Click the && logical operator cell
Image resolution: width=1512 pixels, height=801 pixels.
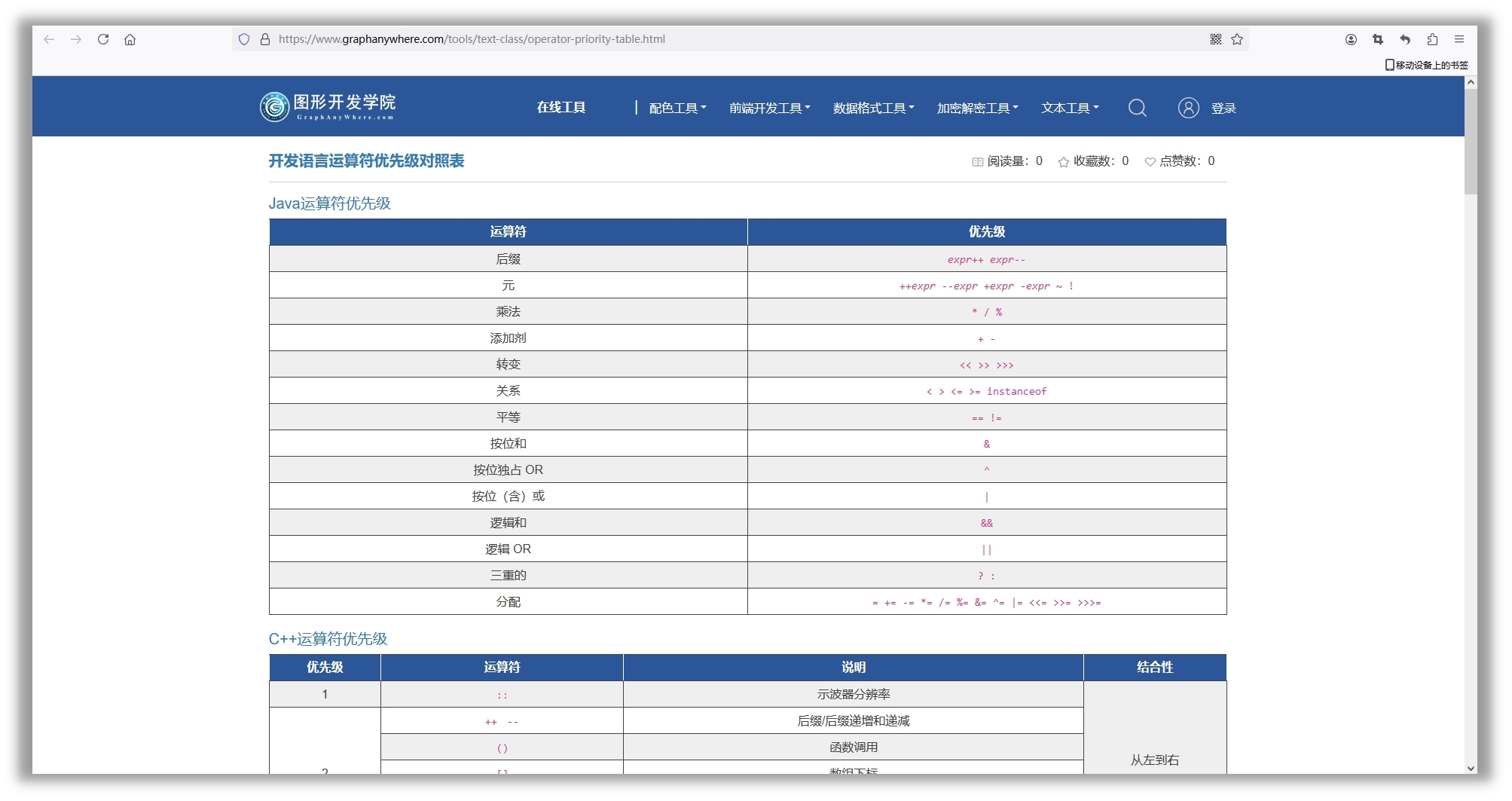pyautogui.click(x=987, y=523)
